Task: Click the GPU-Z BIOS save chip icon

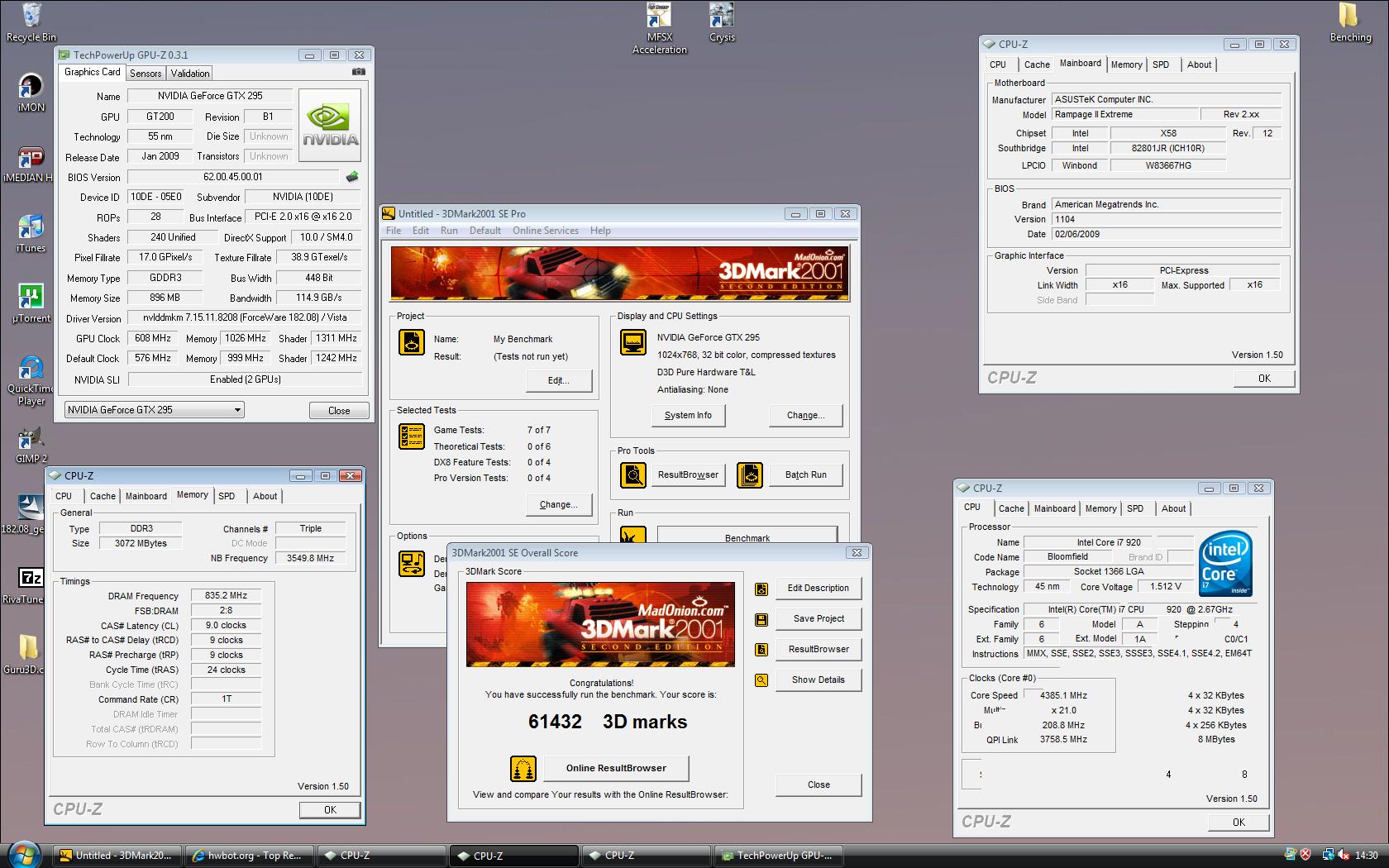Action: tap(352, 176)
